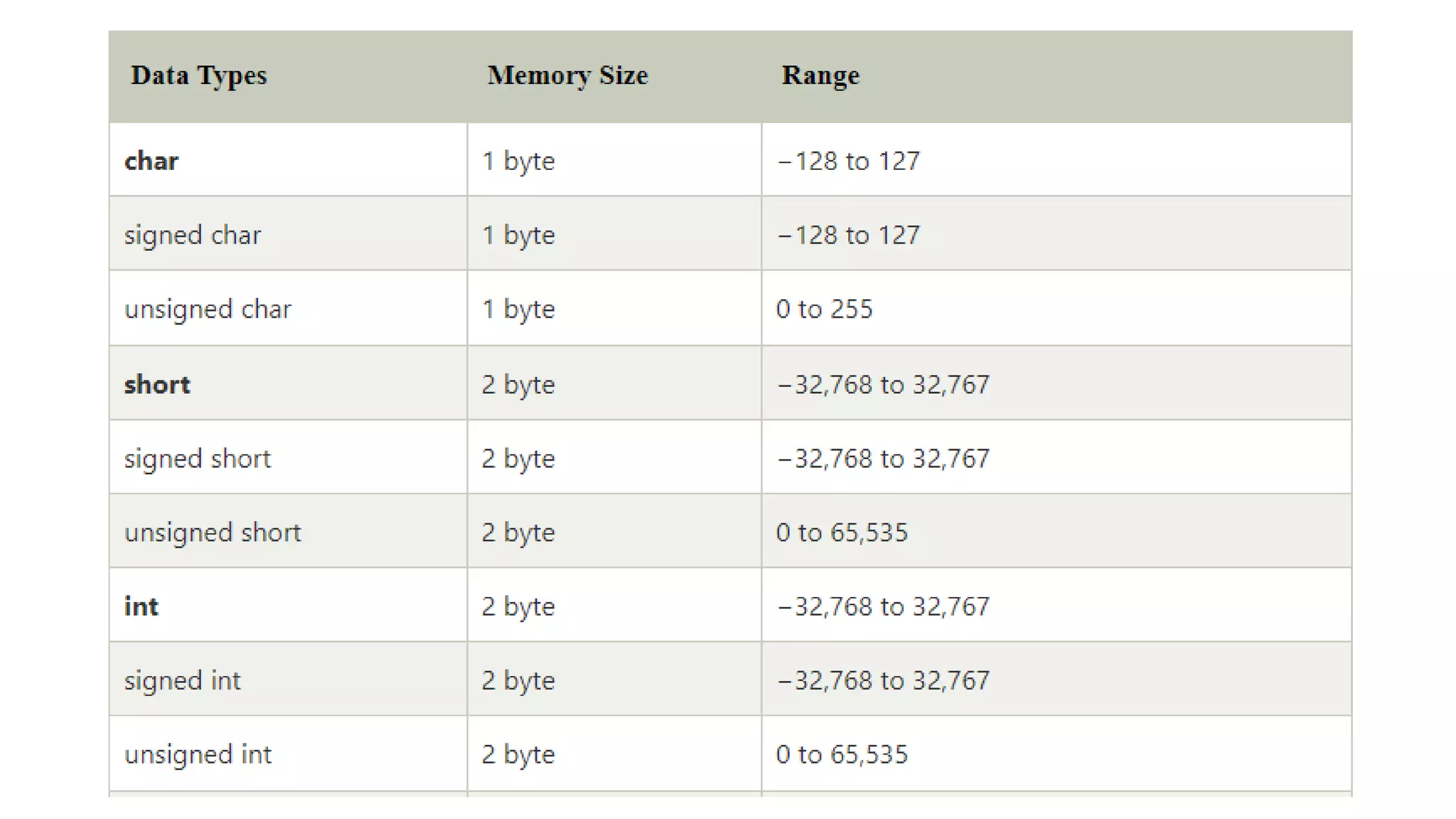Click unsigned short's 0 to 65,535 range

click(x=842, y=532)
